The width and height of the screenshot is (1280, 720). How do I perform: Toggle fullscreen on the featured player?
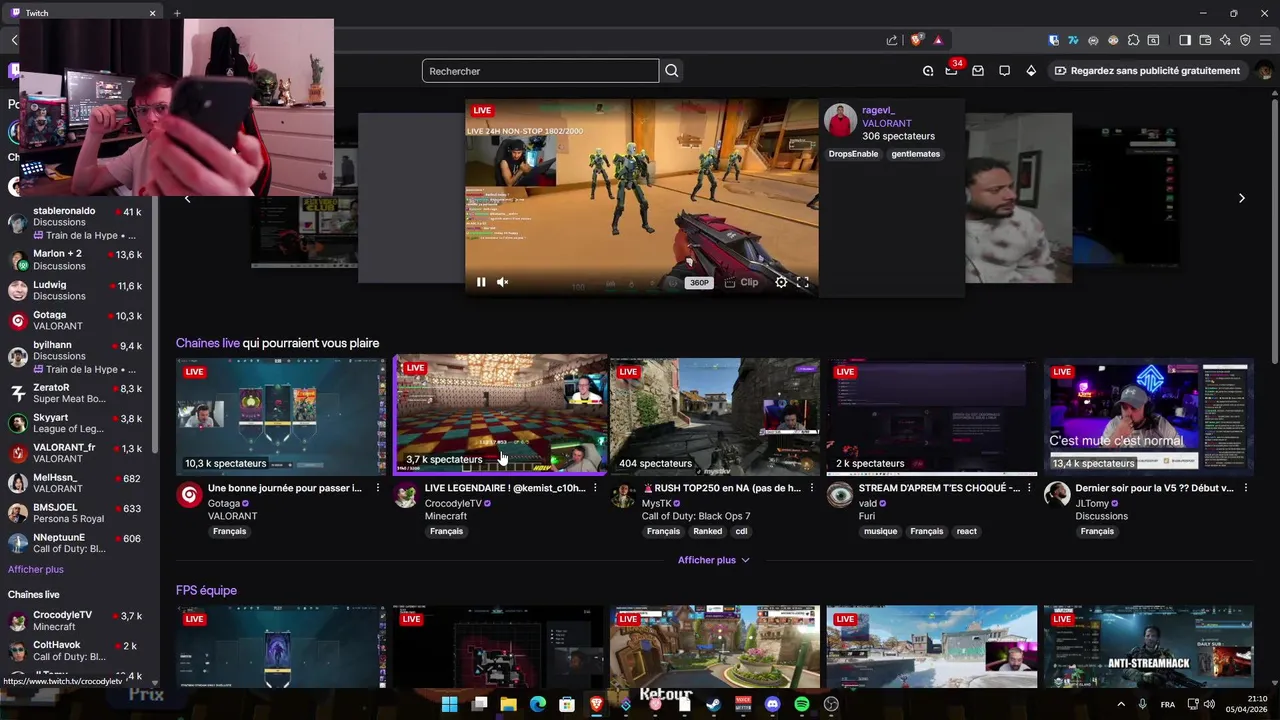pyautogui.click(x=802, y=282)
